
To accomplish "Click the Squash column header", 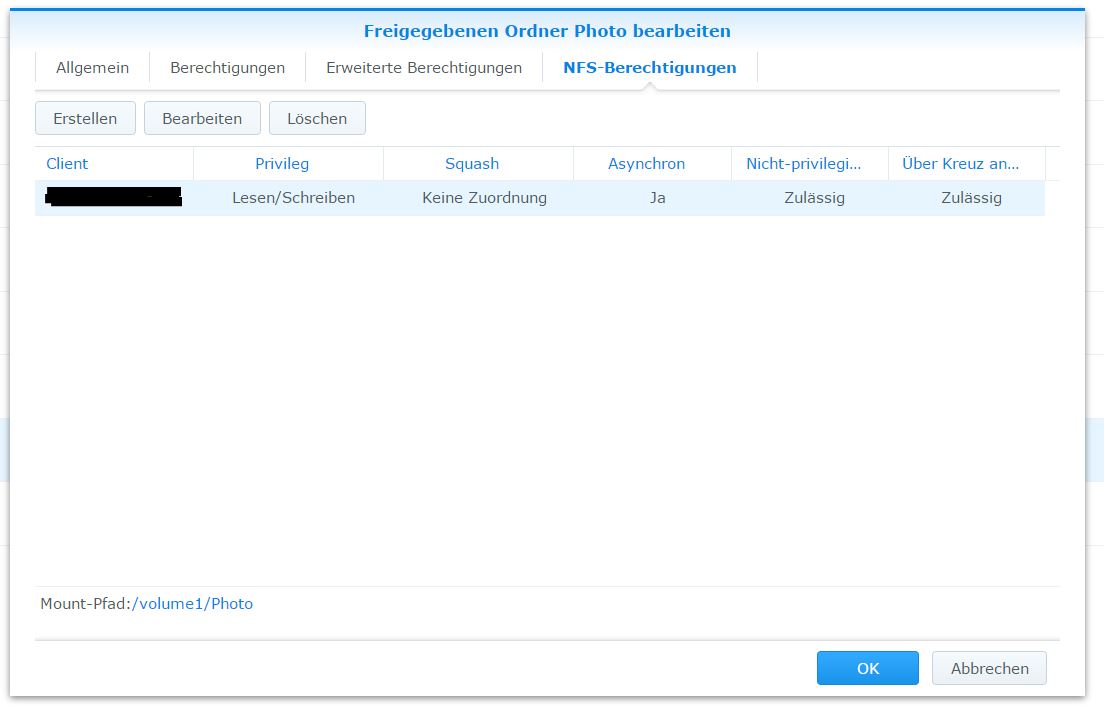I will [472, 163].
